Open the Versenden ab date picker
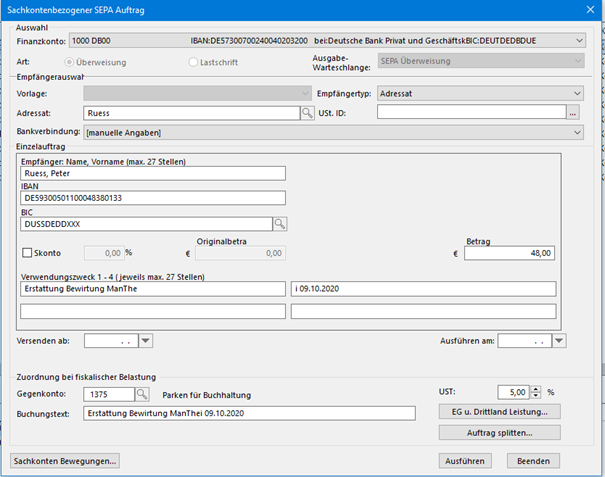The width and height of the screenshot is (605, 477). (x=146, y=341)
